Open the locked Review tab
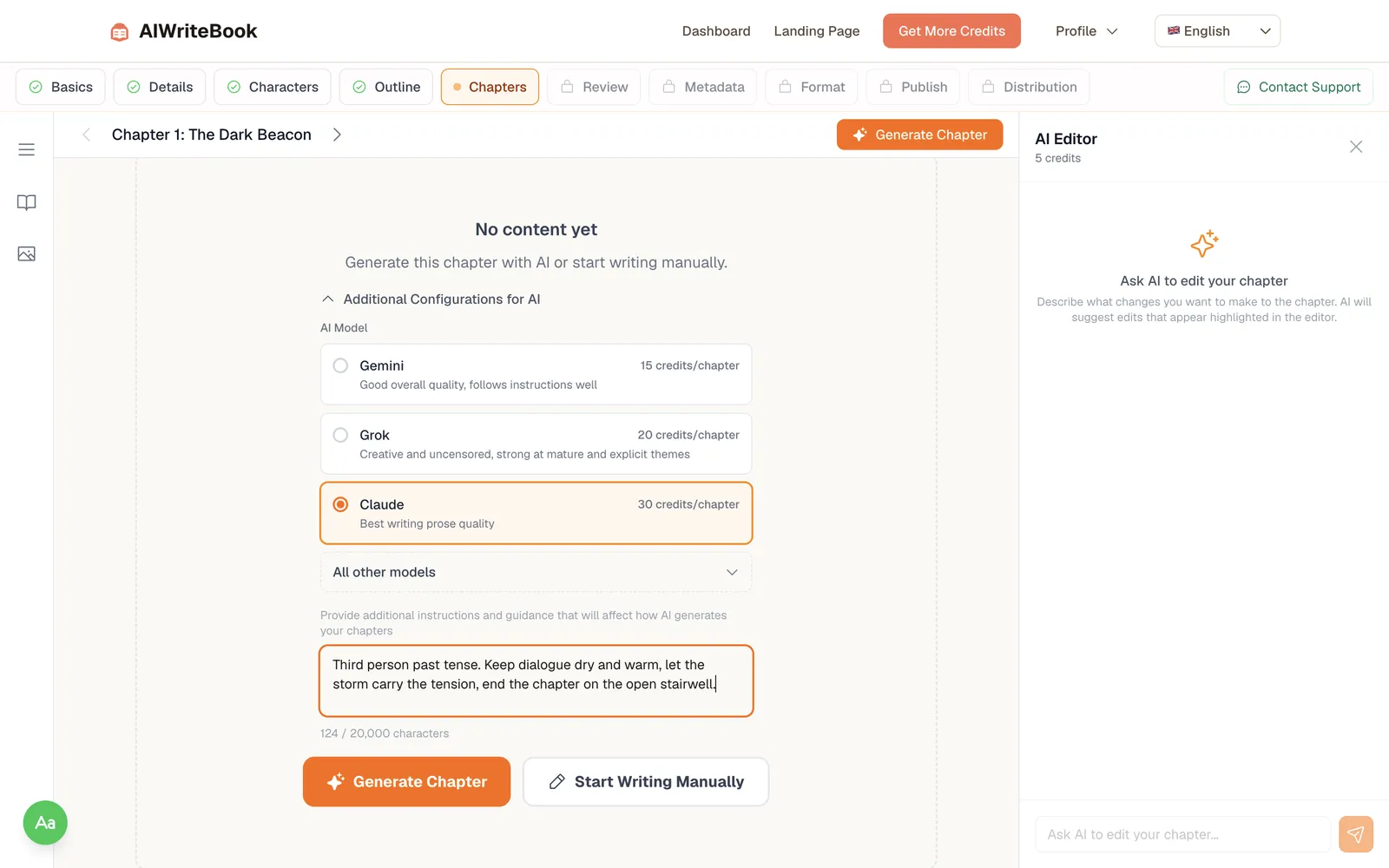Image resolution: width=1389 pixels, height=868 pixels. point(594,87)
